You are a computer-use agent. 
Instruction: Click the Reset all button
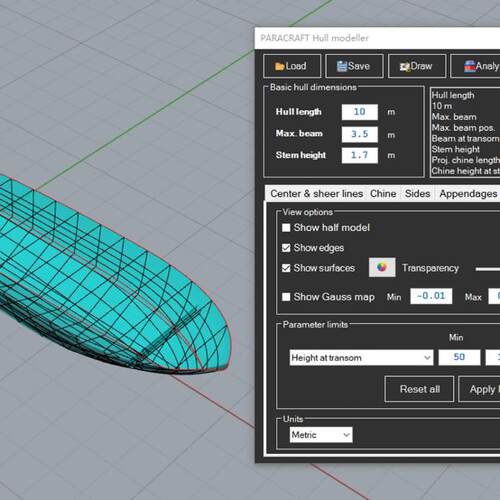point(419,389)
